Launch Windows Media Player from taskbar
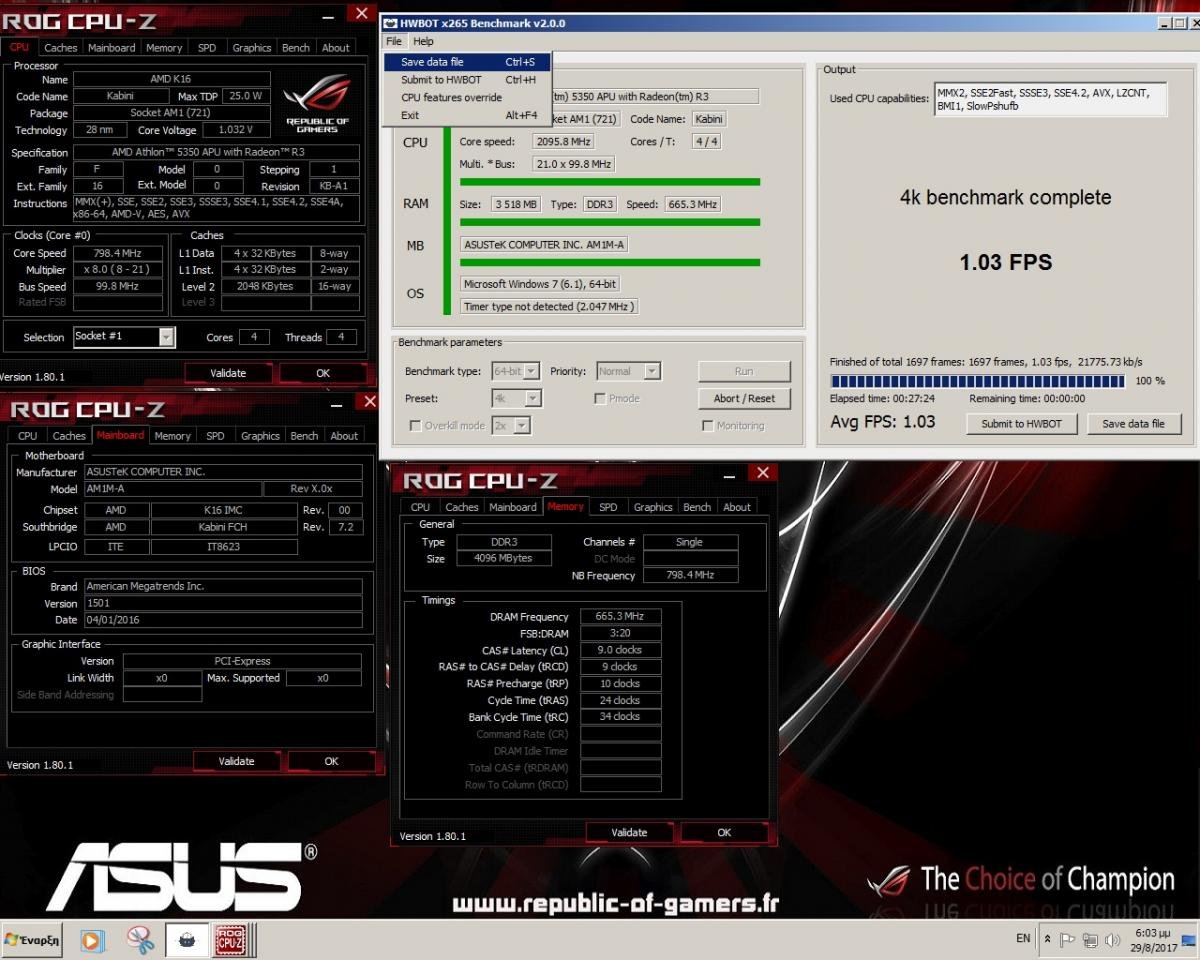Viewport: 1200px width, 960px height. 91,940
